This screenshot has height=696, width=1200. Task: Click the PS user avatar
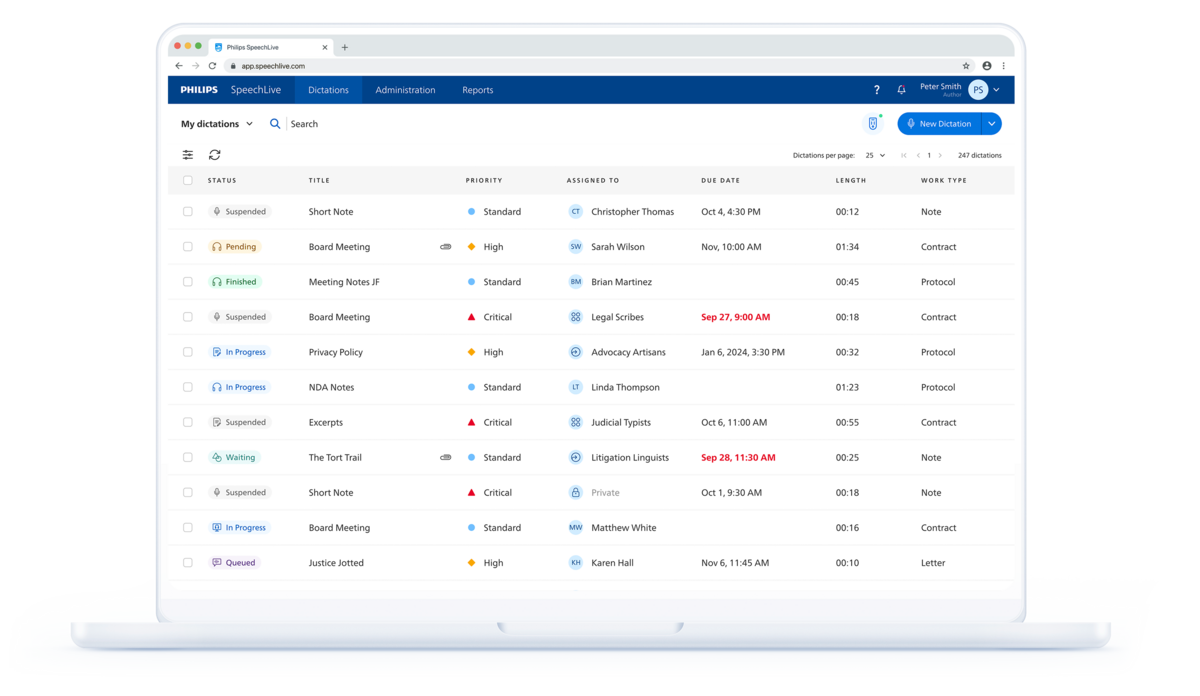[978, 90]
